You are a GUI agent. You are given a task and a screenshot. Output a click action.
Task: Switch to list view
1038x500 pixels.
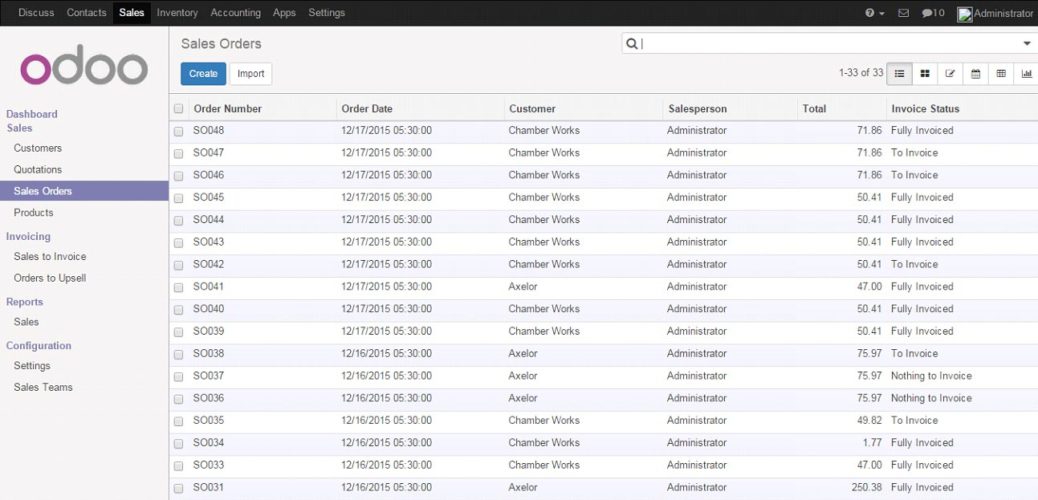point(900,74)
